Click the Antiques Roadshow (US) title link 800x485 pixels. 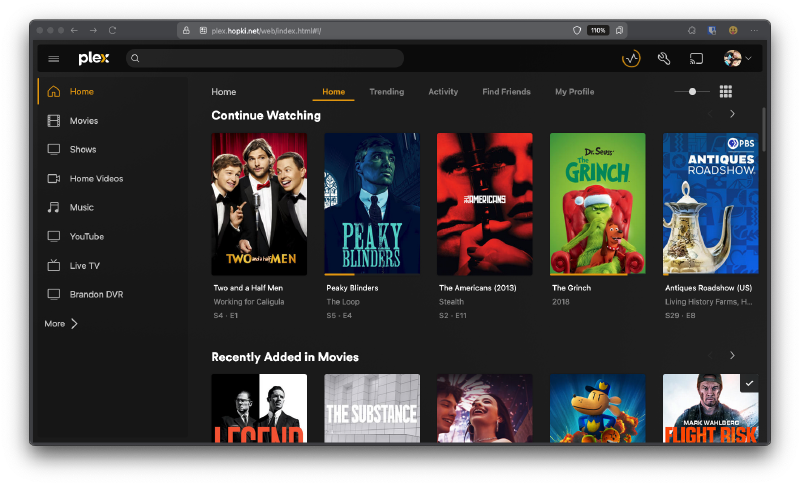coord(708,288)
